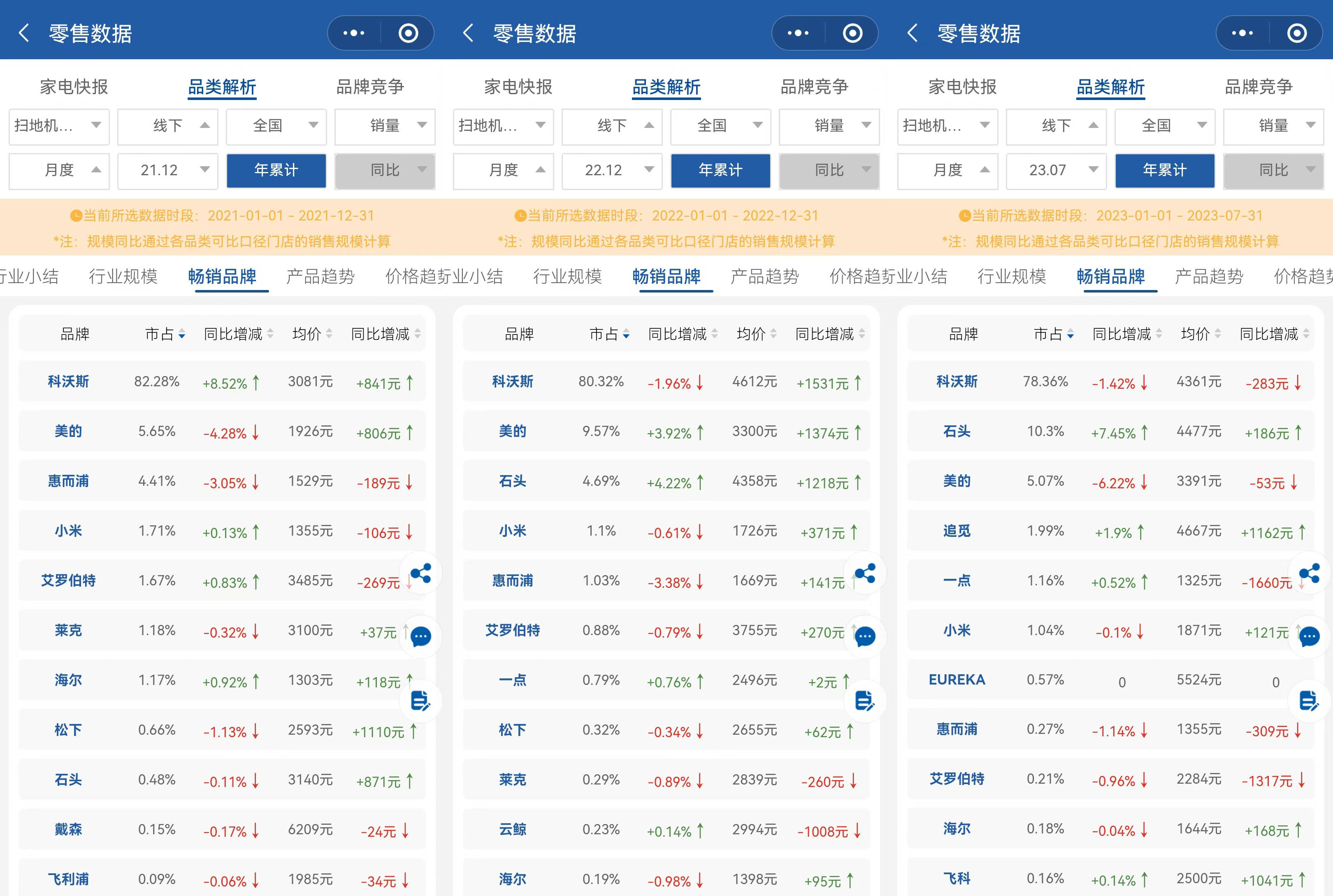The height and width of the screenshot is (896, 1333).
Task: Open three-dots menu in the 22.12 panel header
Action: (x=798, y=33)
